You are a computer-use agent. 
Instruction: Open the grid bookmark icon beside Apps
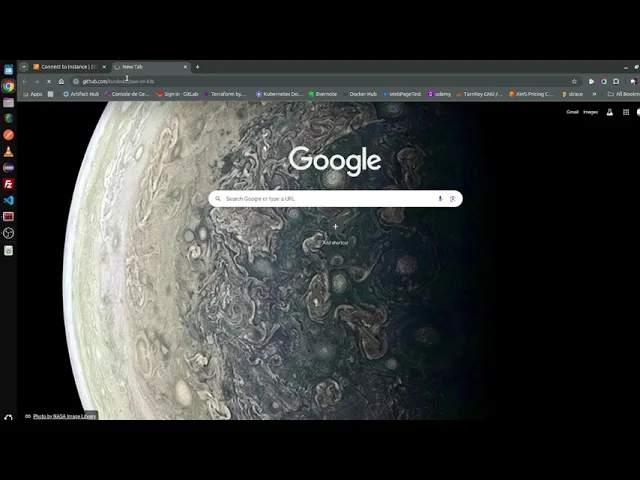click(51, 94)
